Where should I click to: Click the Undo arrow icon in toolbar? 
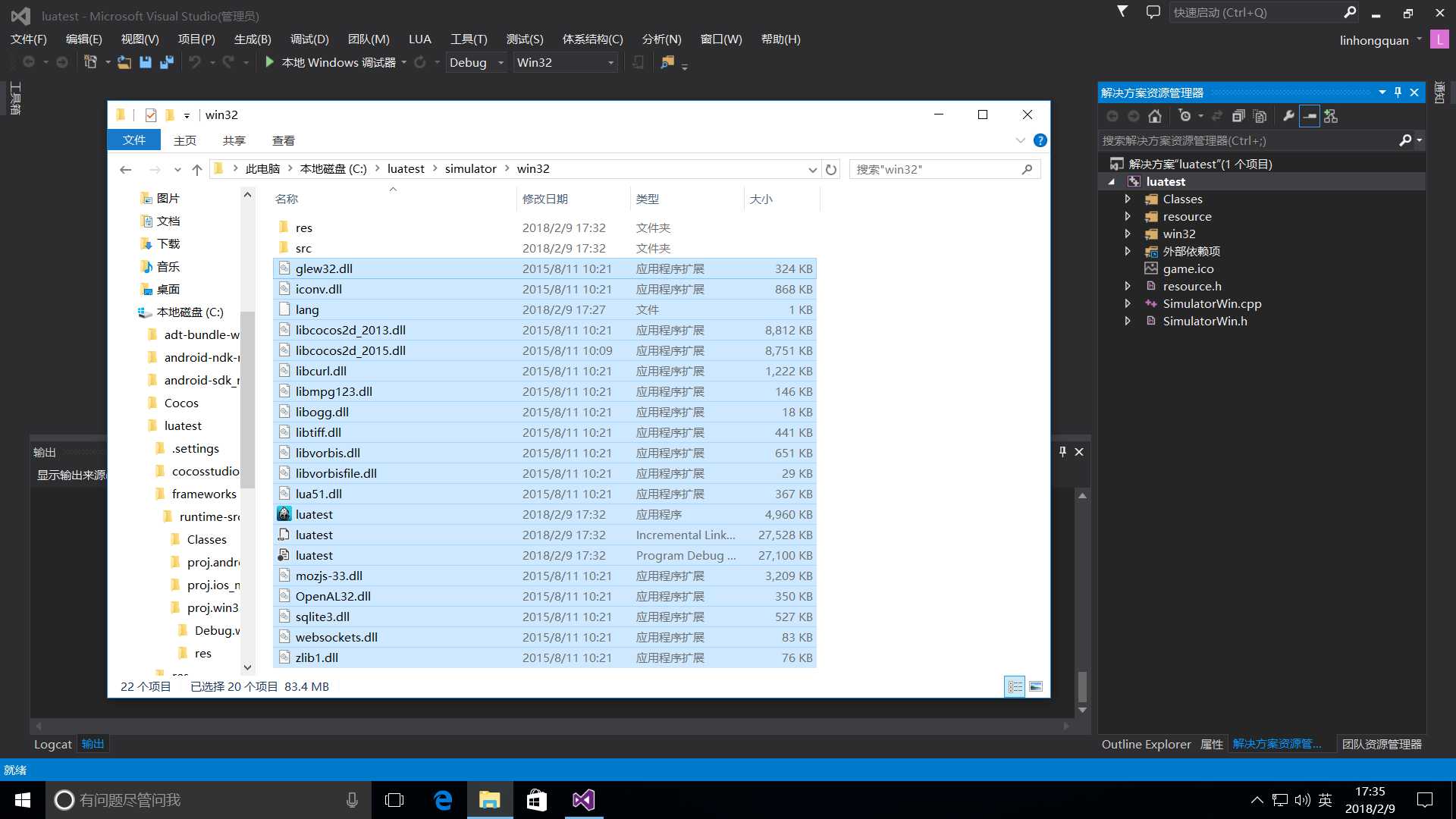tap(195, 62)
